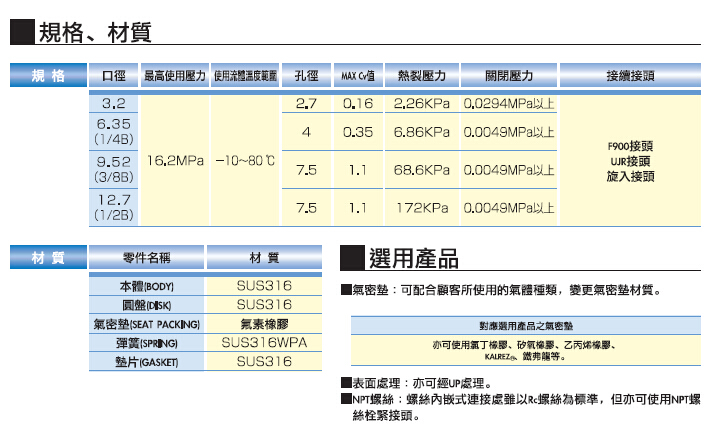Select the blue 材質 section label
This screenshot has height=433, width=710.
tap(47, 258)
